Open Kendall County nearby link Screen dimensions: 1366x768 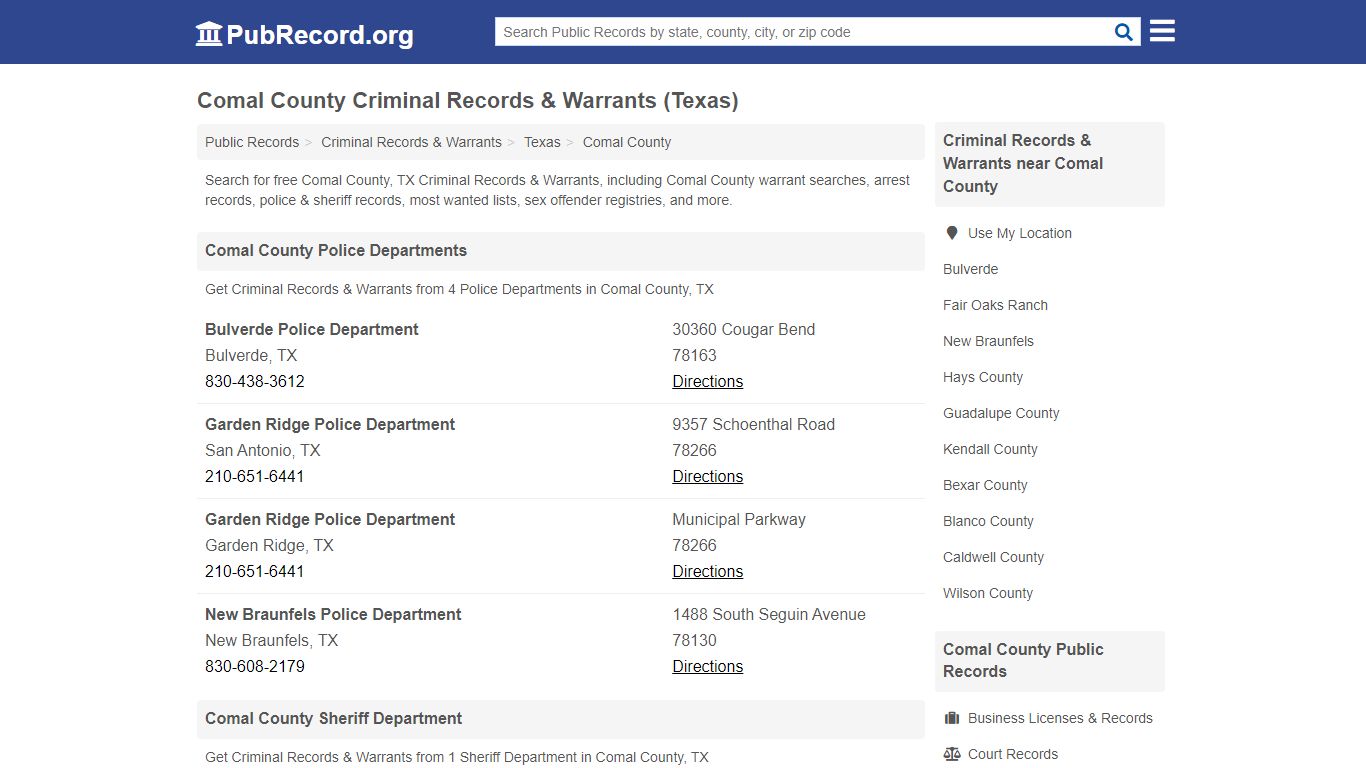tap(990, 449)
